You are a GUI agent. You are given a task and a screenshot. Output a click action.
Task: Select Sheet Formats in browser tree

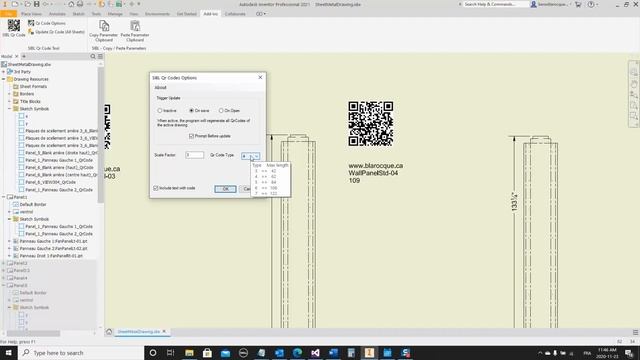(x=29, y=87)
